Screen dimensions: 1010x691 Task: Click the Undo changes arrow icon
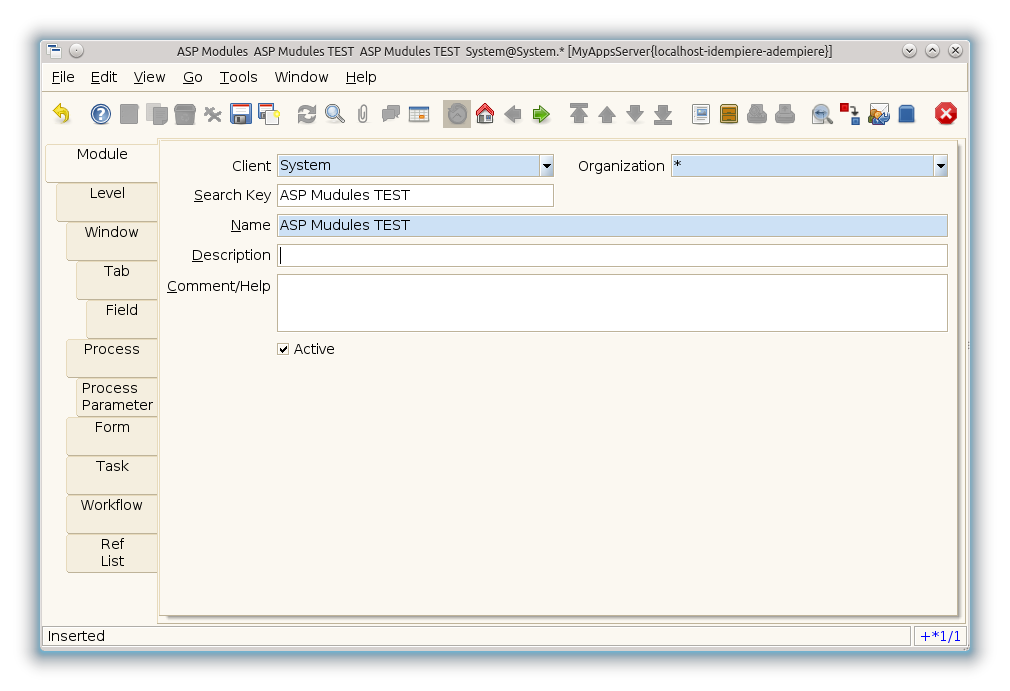62,114
